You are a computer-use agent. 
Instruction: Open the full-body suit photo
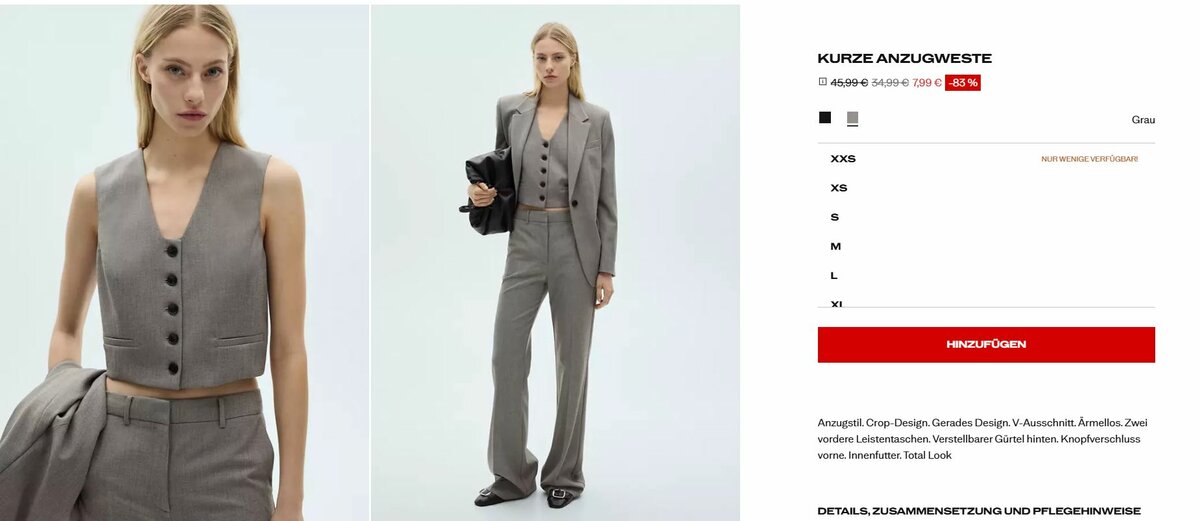coord(556,262)
